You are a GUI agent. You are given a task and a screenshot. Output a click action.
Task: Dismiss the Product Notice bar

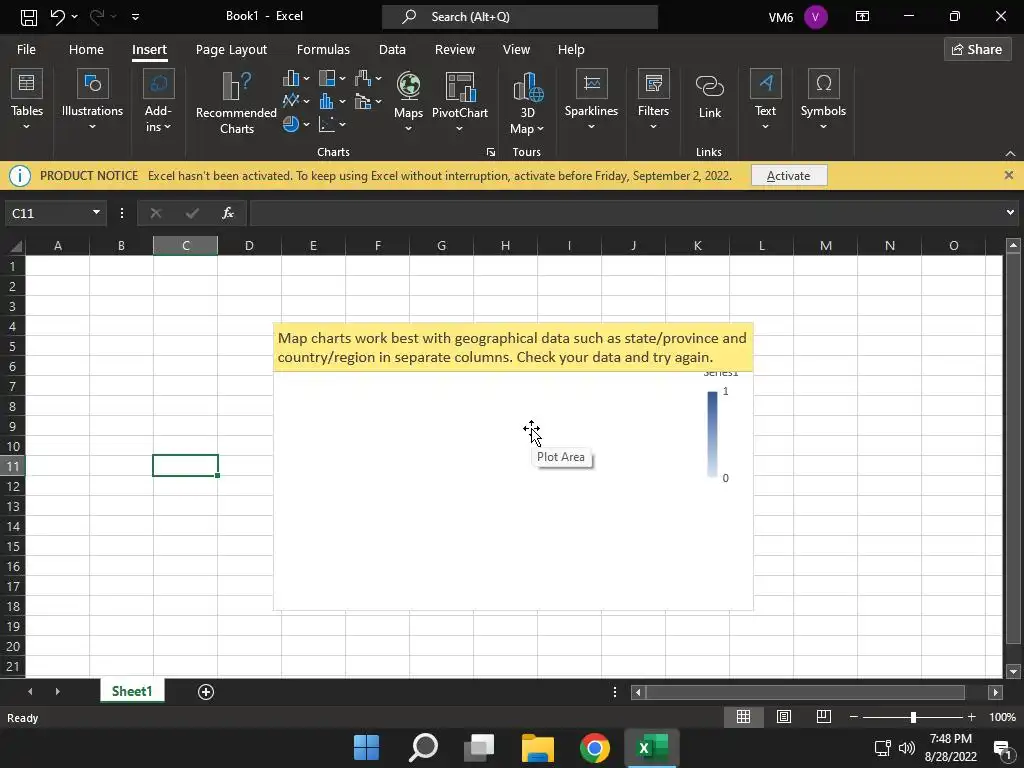pos(1008,175)
